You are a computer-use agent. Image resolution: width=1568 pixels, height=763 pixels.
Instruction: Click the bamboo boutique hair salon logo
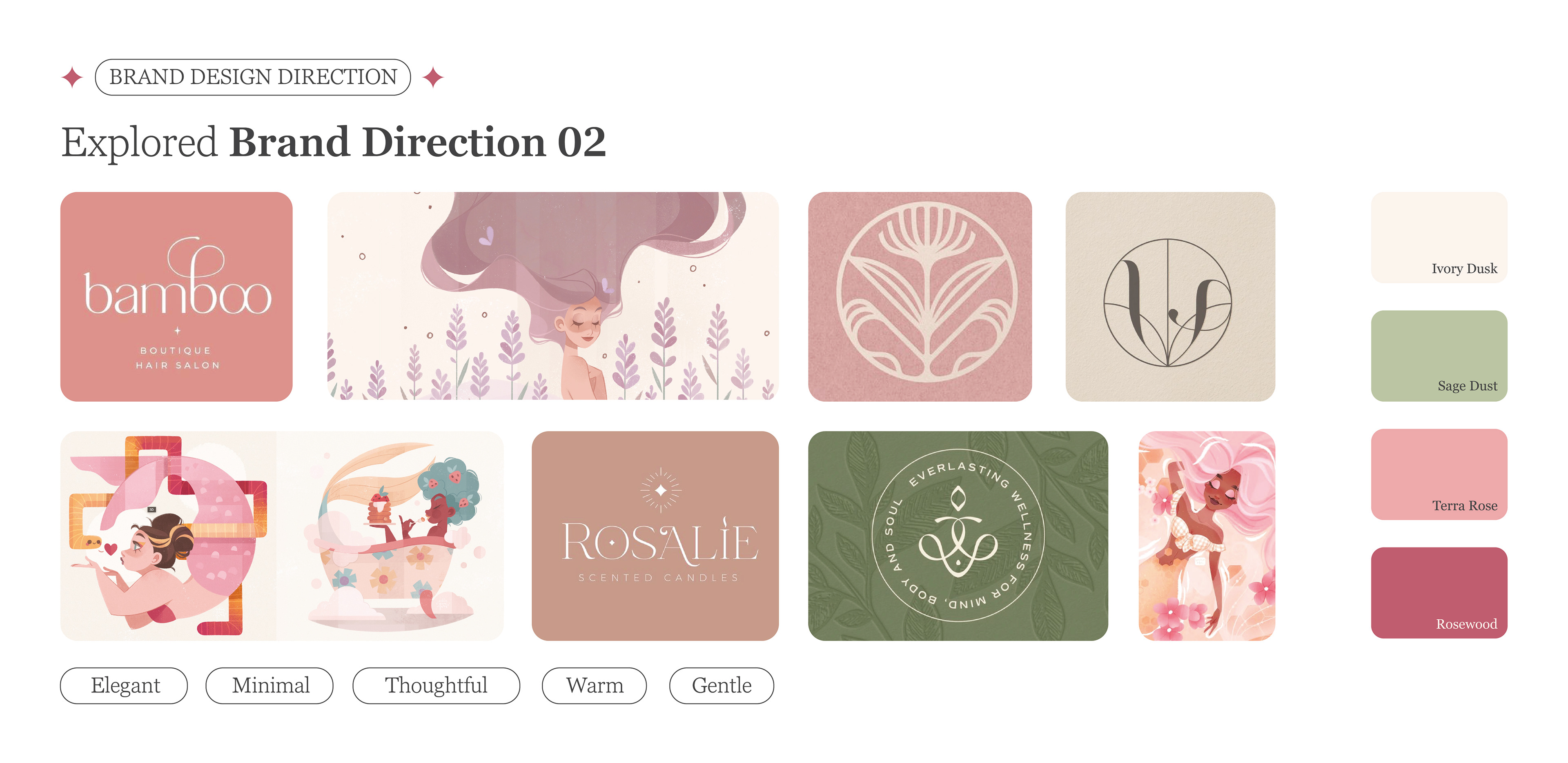176,296
